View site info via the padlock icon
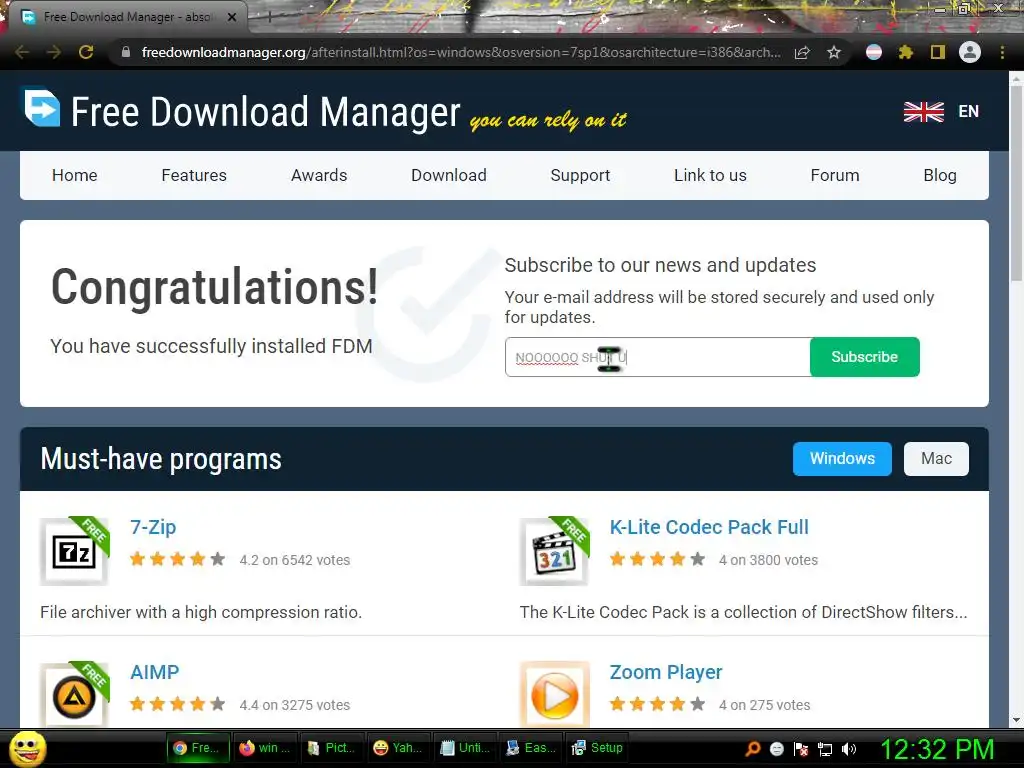 click(126, 52)
